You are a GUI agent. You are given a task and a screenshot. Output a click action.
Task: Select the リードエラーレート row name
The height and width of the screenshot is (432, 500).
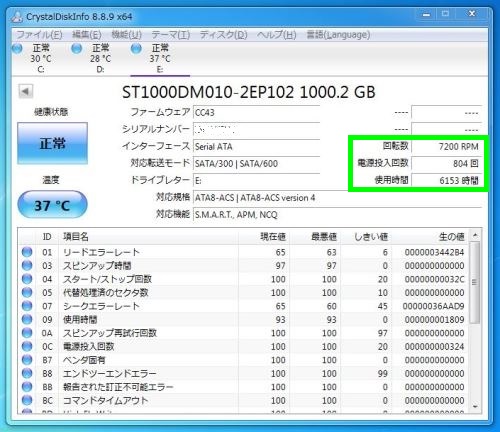[x=101, y=252]
